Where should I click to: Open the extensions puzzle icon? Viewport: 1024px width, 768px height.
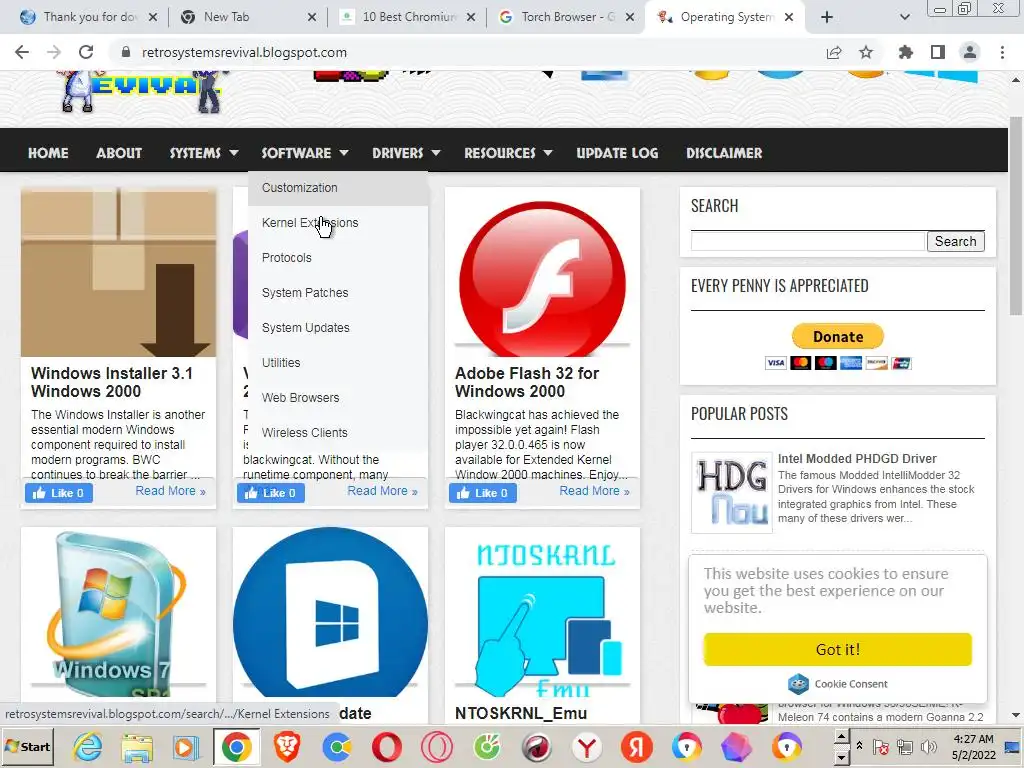(x=906, y=52)
